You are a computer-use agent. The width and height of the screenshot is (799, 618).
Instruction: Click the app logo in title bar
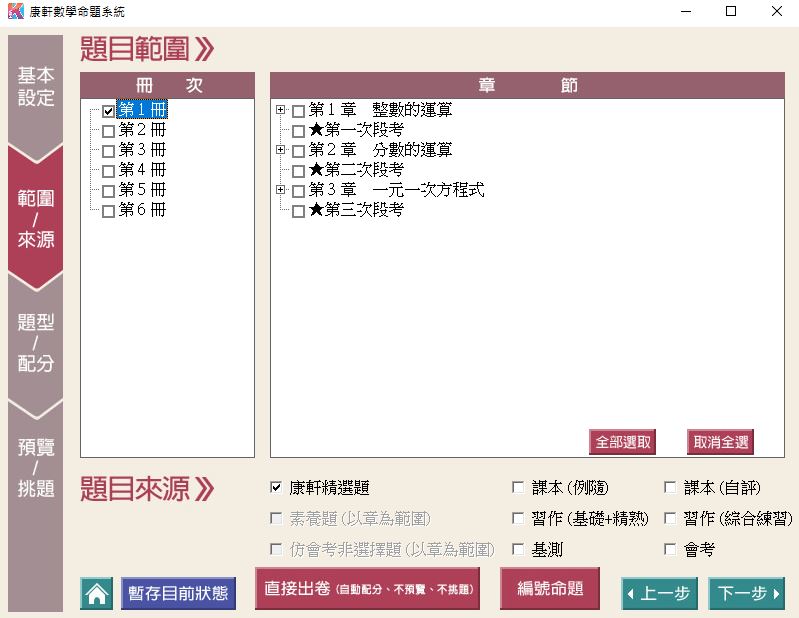pyautogui.click(x=14, y=11)
